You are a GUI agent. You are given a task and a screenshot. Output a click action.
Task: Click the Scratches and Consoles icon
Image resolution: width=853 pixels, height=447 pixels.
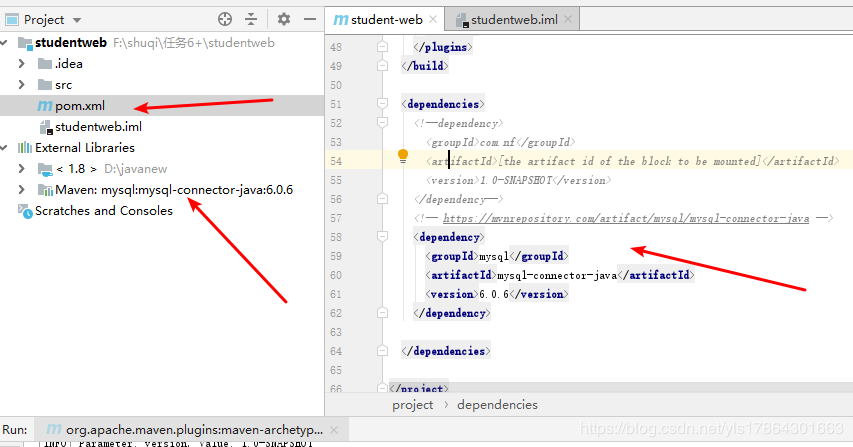click(x=25, y=211)
